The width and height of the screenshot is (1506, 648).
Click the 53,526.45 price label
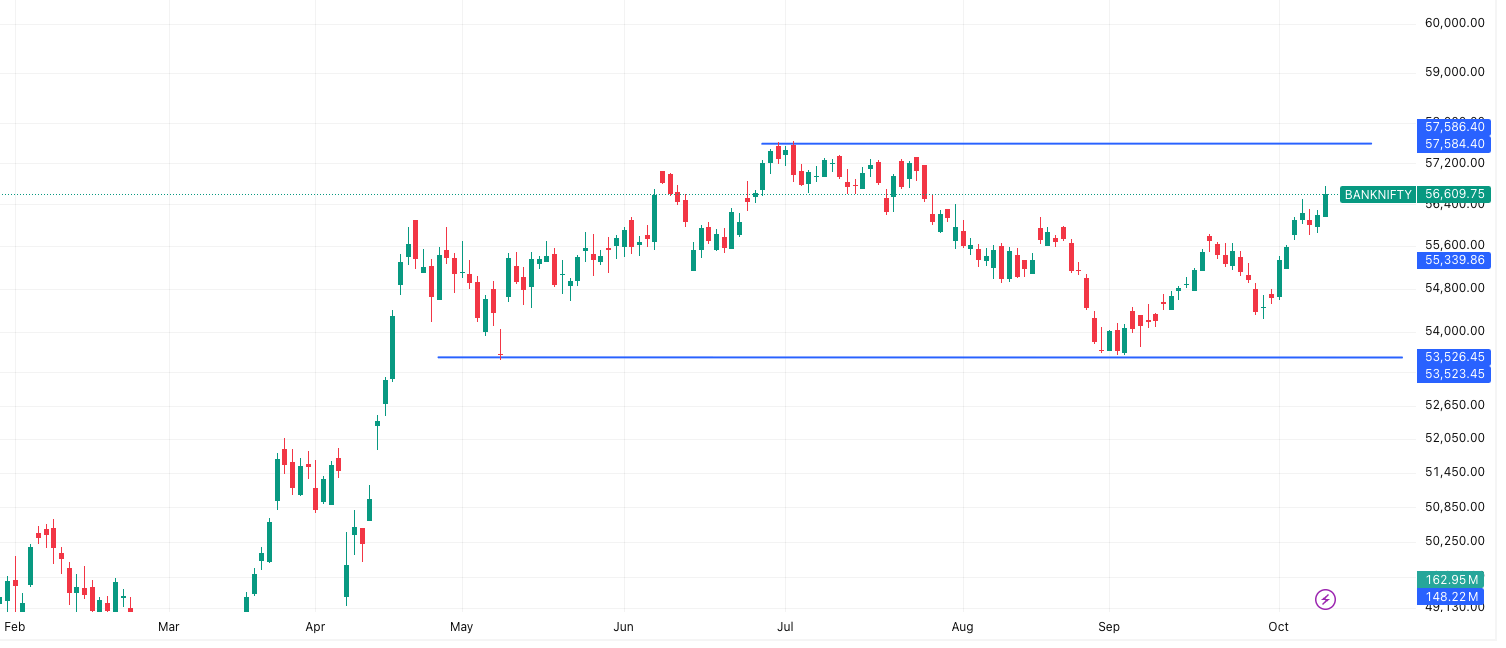1454,357
